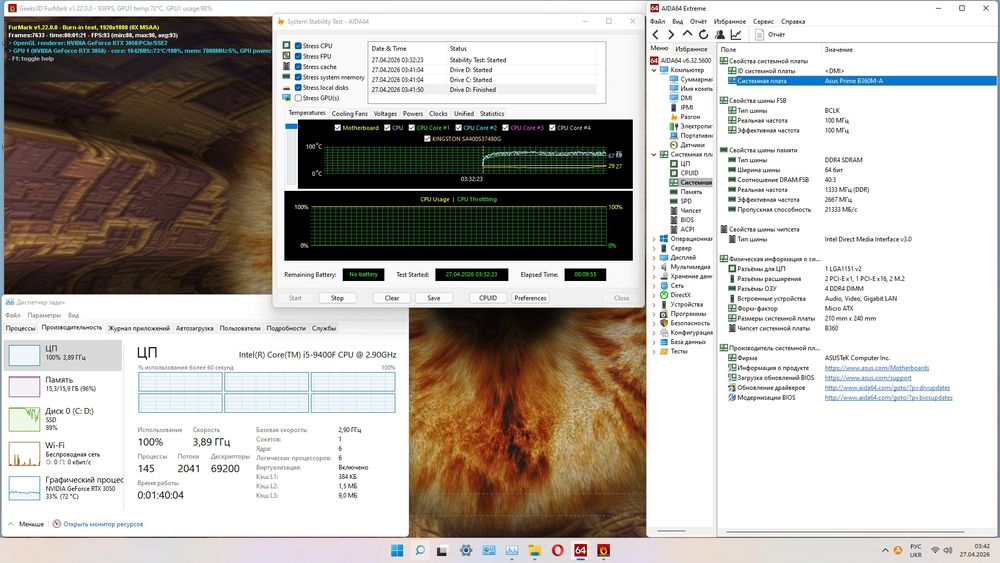The image size is (1000, 563).
Task: Switch to the Cooling Fans tab
Action: (x=349, y=113)
